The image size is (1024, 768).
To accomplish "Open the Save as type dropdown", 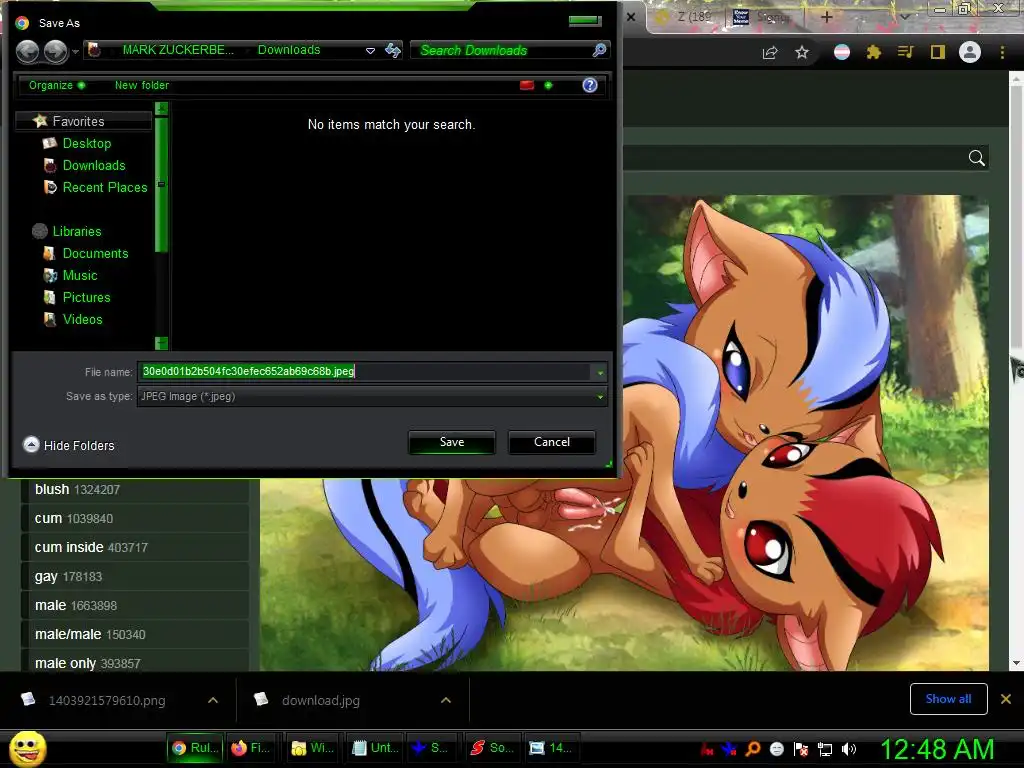I will 372,396.
